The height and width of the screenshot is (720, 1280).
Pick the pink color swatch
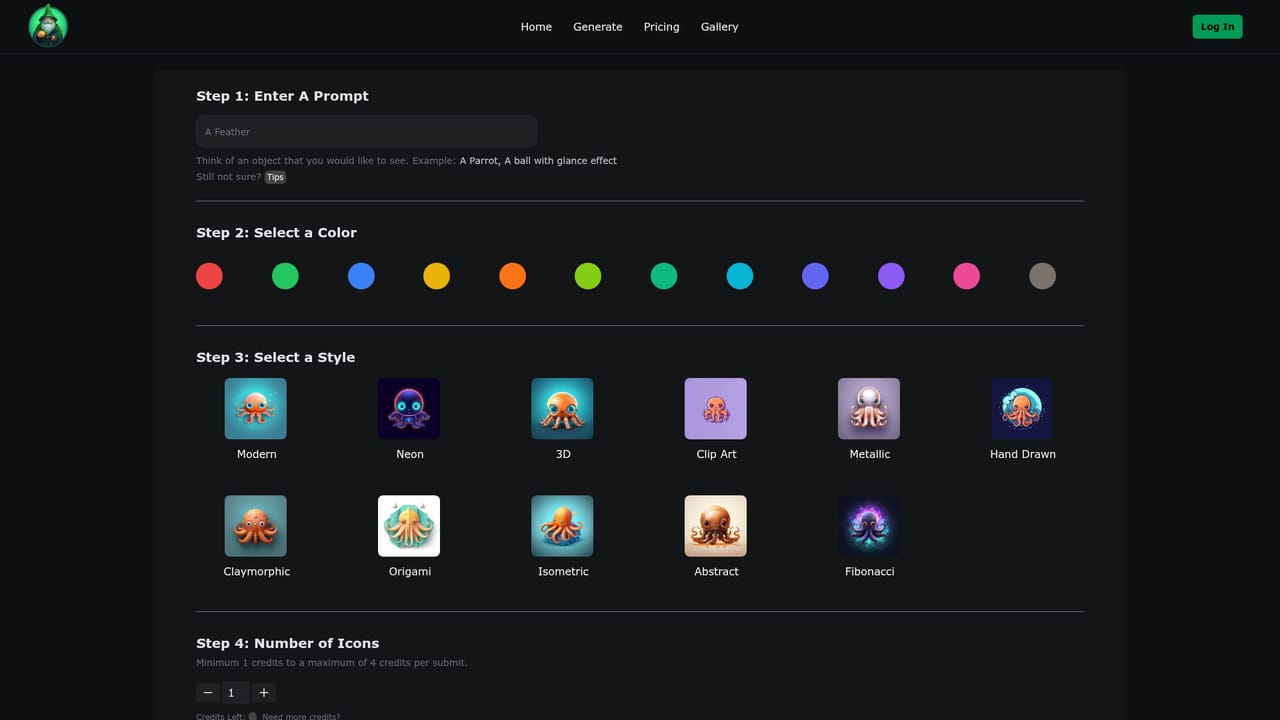coord(967,276)
